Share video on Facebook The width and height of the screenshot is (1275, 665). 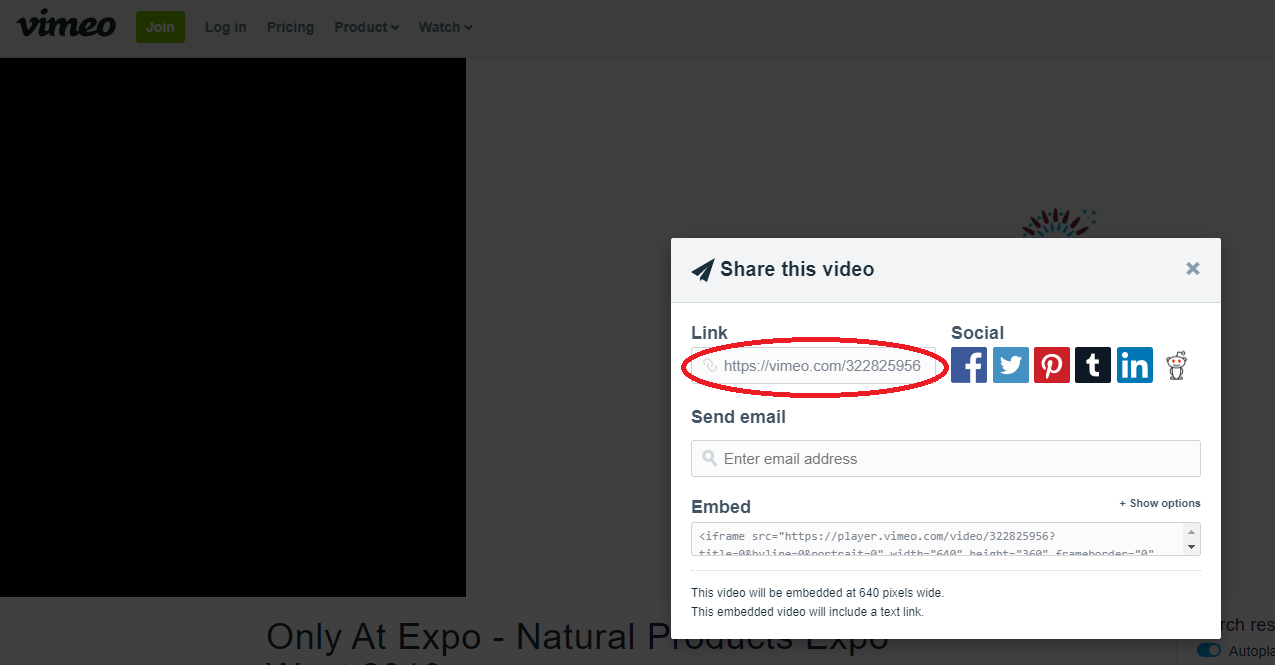(x=969, y=365)
